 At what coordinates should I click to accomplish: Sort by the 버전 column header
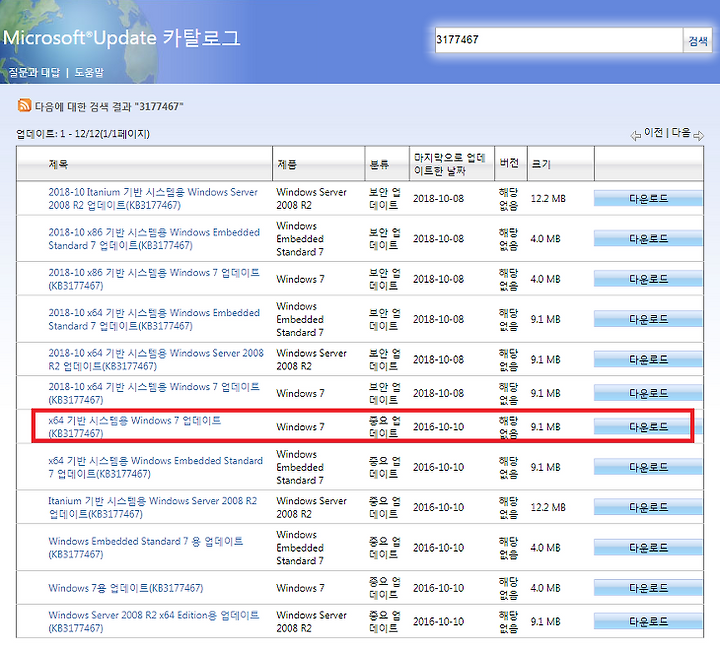[x=509, y=163]
